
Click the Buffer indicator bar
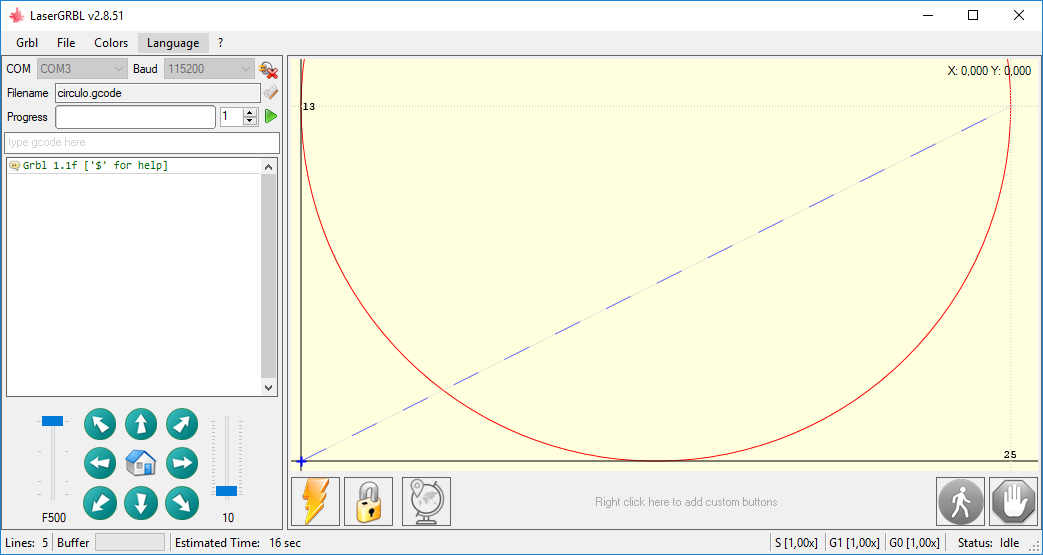(x=130, y=542)
